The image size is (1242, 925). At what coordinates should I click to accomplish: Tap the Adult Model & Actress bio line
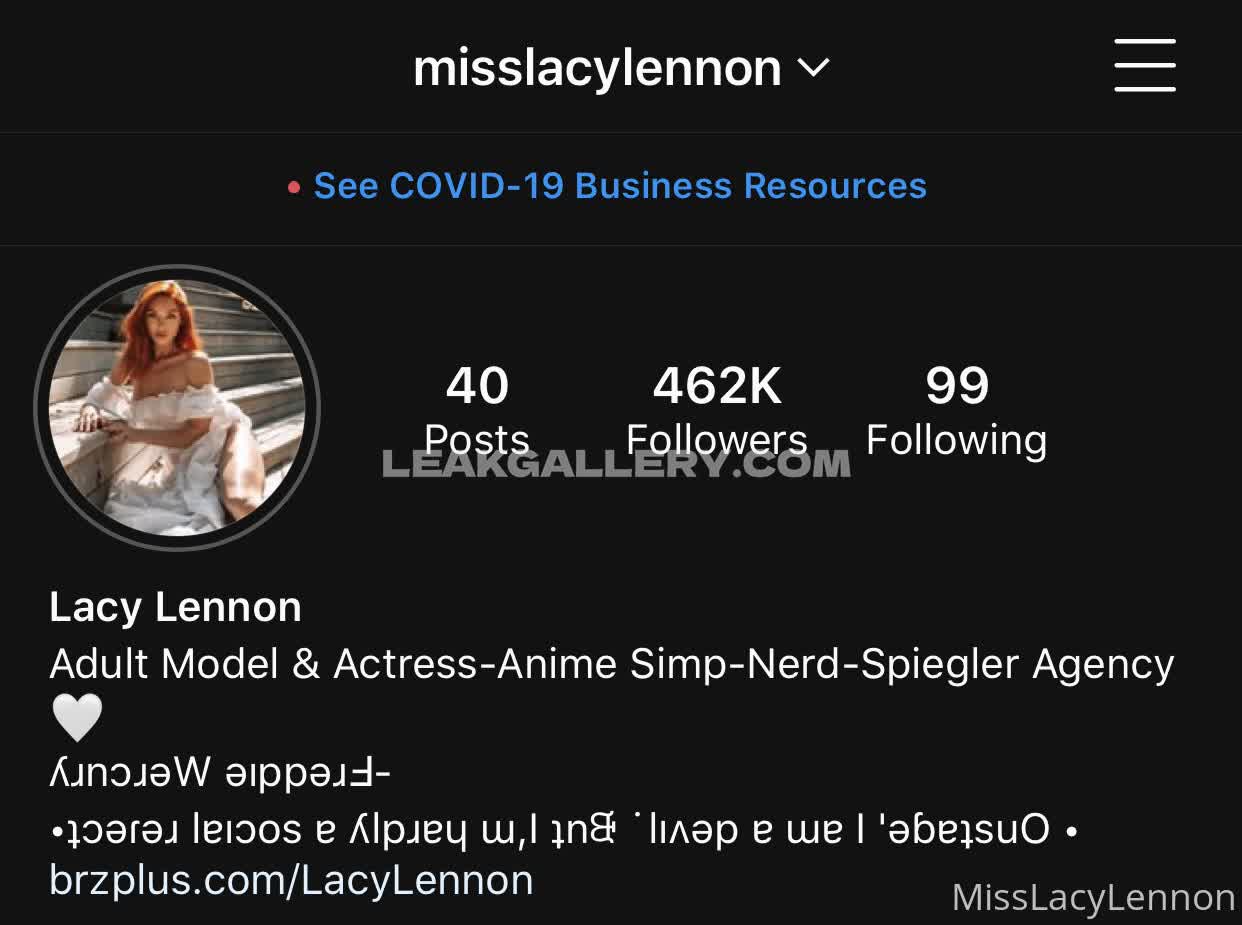[x=612, y=664]
